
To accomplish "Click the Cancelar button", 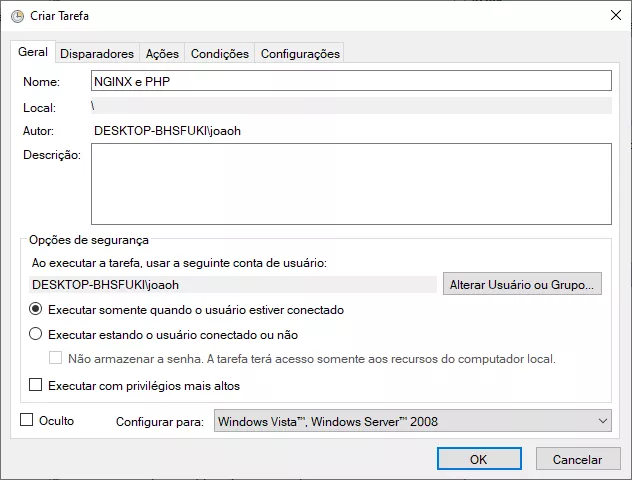I will click(x=578, y=459).
